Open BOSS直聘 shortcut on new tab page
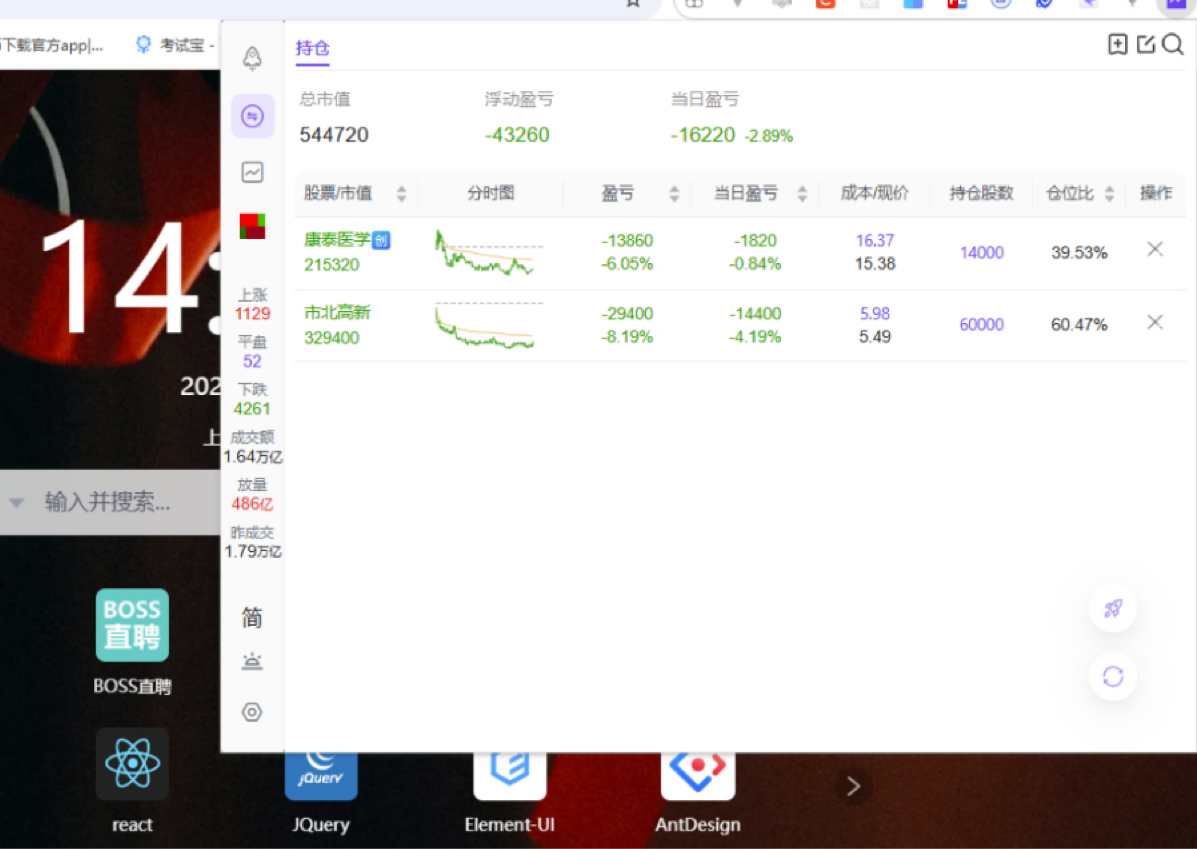Viewport: 1197px width, 849px height. [132, 625]
